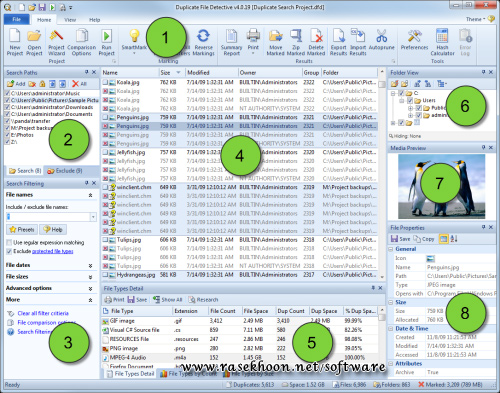Switch to the View ribbon tab
This screenshot has width=500, height=393.
[70, 20]
